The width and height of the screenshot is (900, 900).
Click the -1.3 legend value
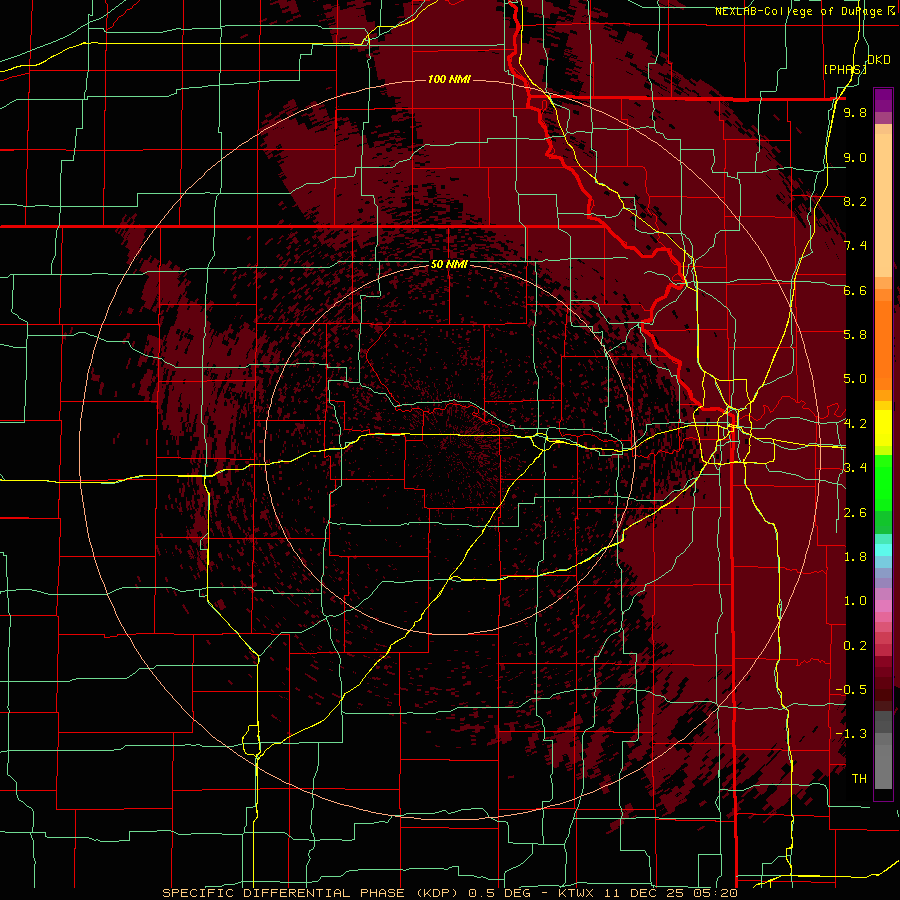point(851,734)
